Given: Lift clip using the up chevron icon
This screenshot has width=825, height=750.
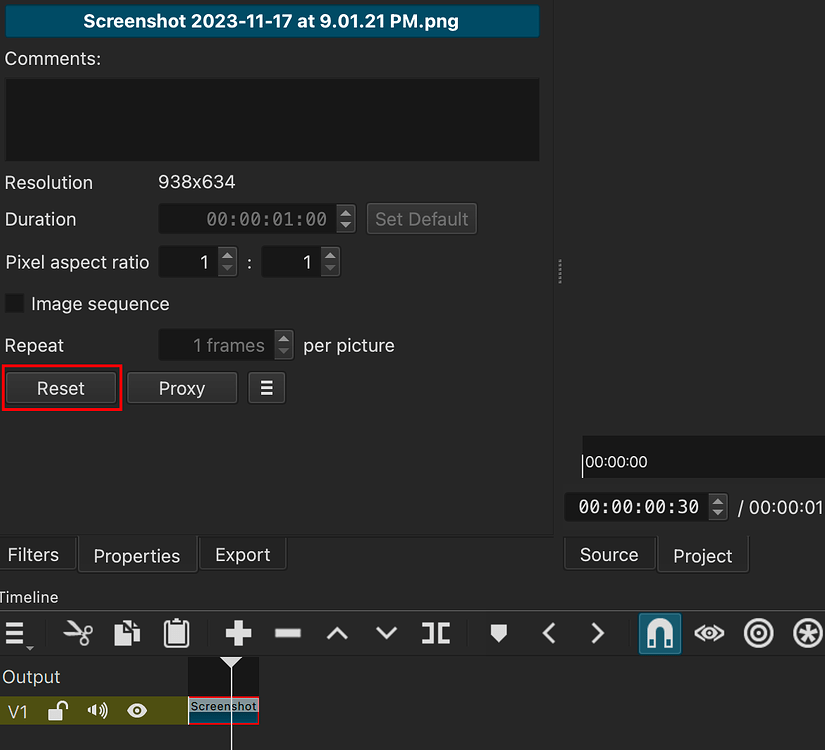Looking at the screenshot, I should [337, 633].
